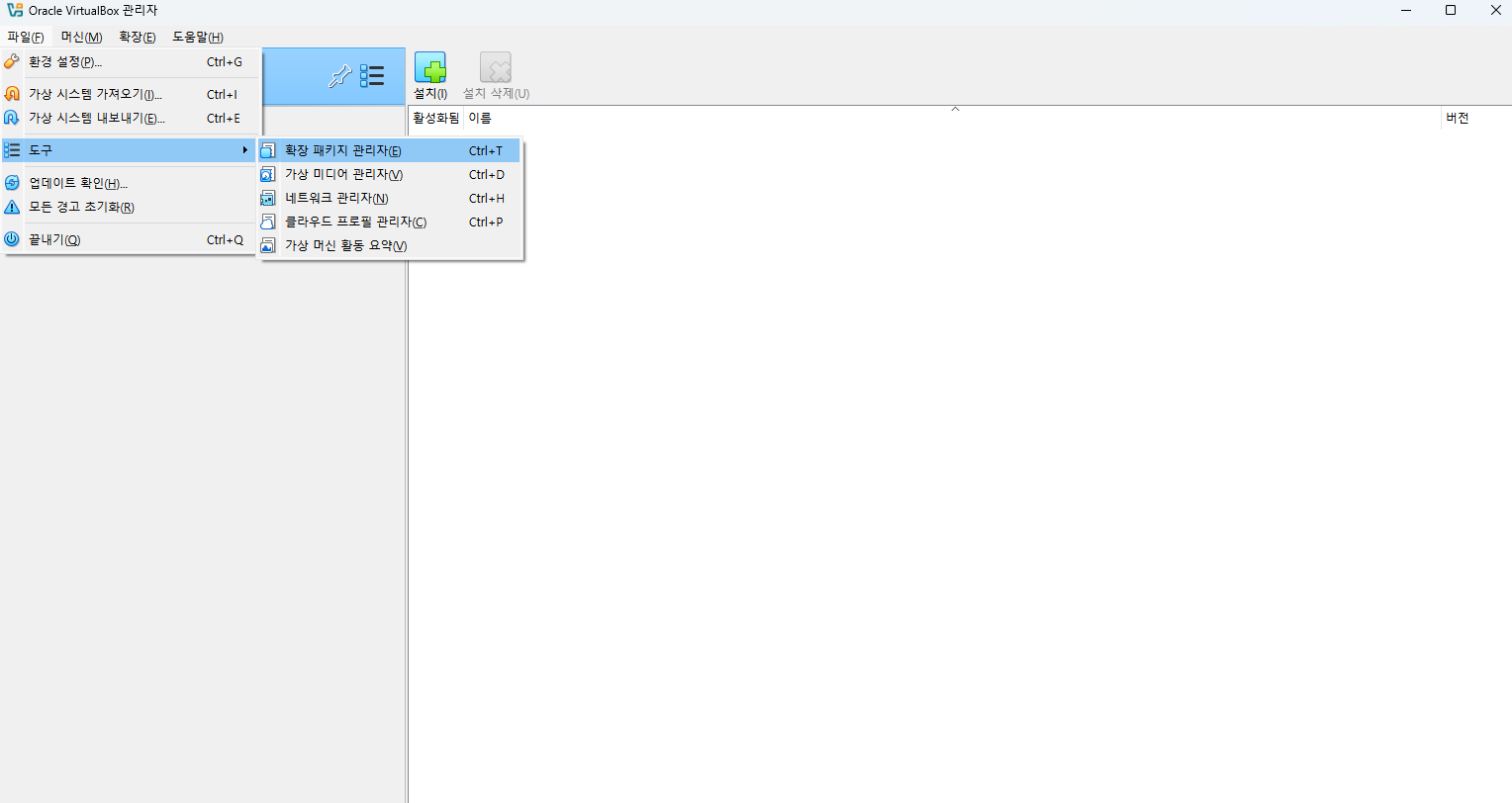The image size is (1512, 803).
Task: Click the update check globe icon
Action: click(12, 183)
